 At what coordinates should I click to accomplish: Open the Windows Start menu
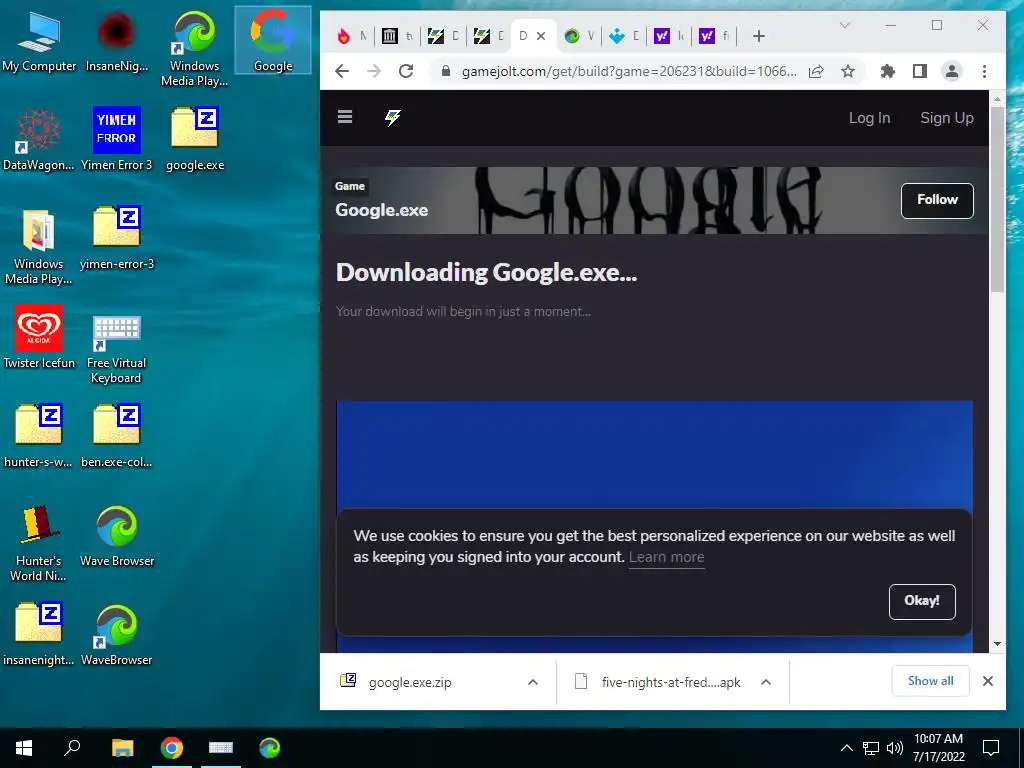tap(24, 748)
